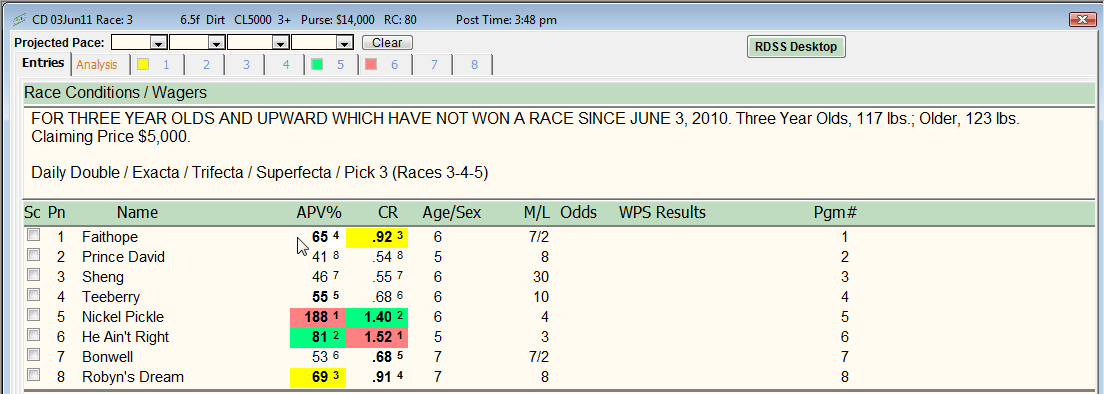Toggle the checkbox beside Nickel Pickle
The image size is (1104, 394).
pyautogui.click(x=33, y=315)
